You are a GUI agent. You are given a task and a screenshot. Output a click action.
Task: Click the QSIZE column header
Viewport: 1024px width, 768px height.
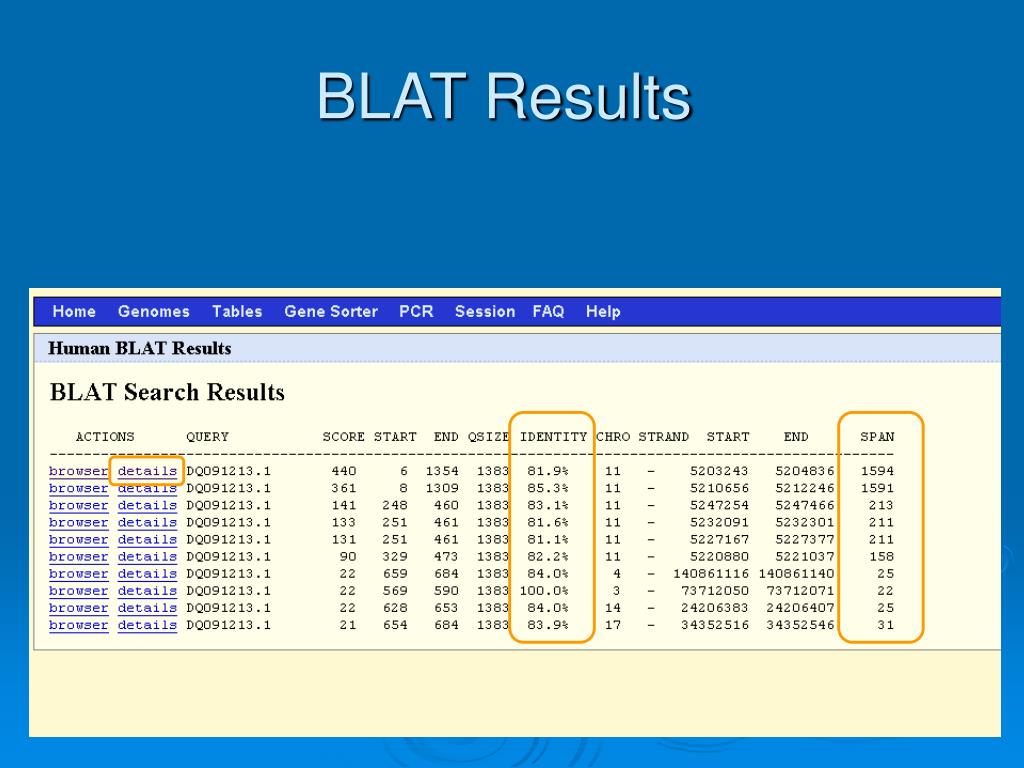(x=488, y=436)
